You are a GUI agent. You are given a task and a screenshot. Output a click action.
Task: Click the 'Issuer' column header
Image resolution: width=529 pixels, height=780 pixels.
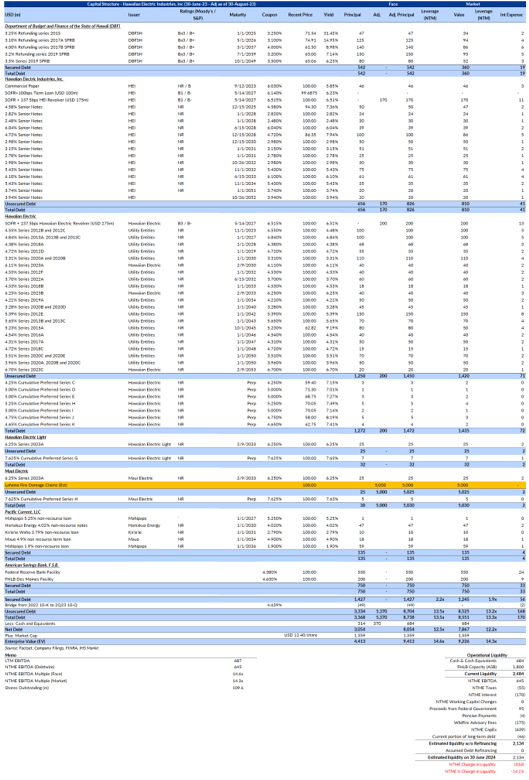point(134,14)
